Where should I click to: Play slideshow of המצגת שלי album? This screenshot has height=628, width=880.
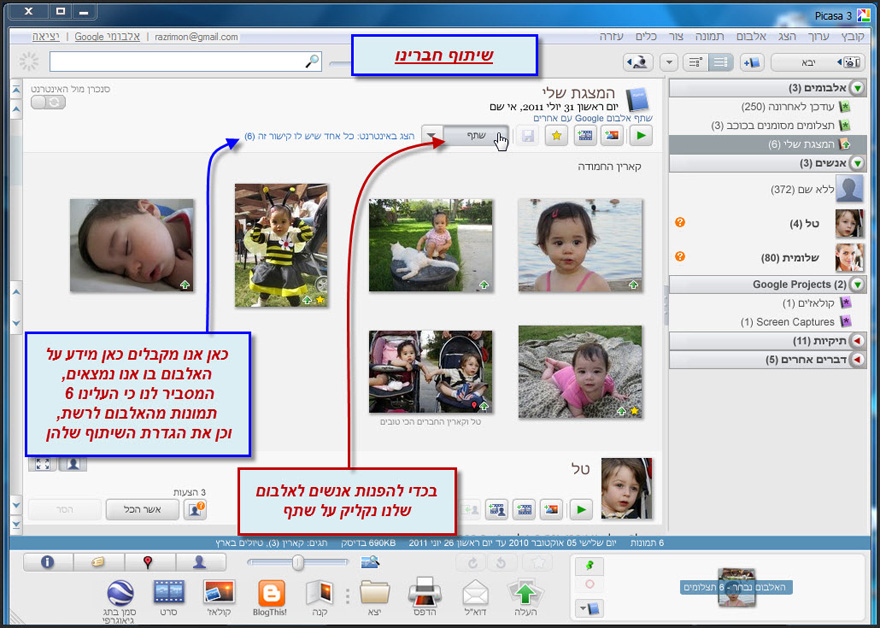[641, 136]
